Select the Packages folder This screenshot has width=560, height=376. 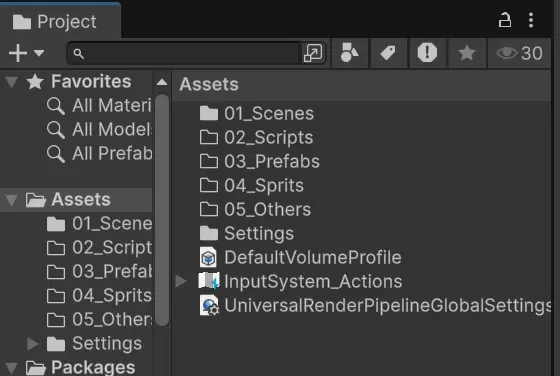[x=80, y=367]
